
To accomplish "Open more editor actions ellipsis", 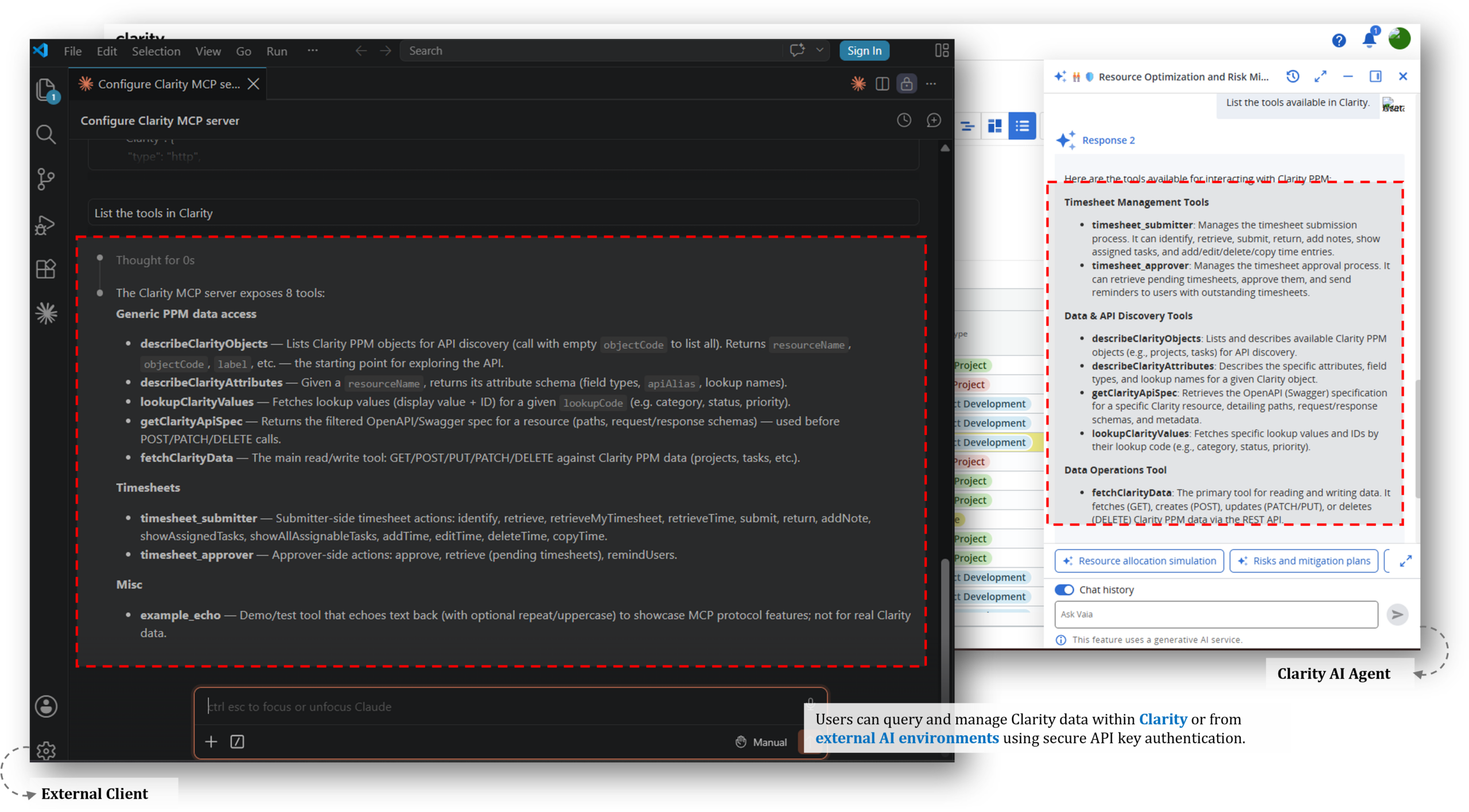I will 931,84.
